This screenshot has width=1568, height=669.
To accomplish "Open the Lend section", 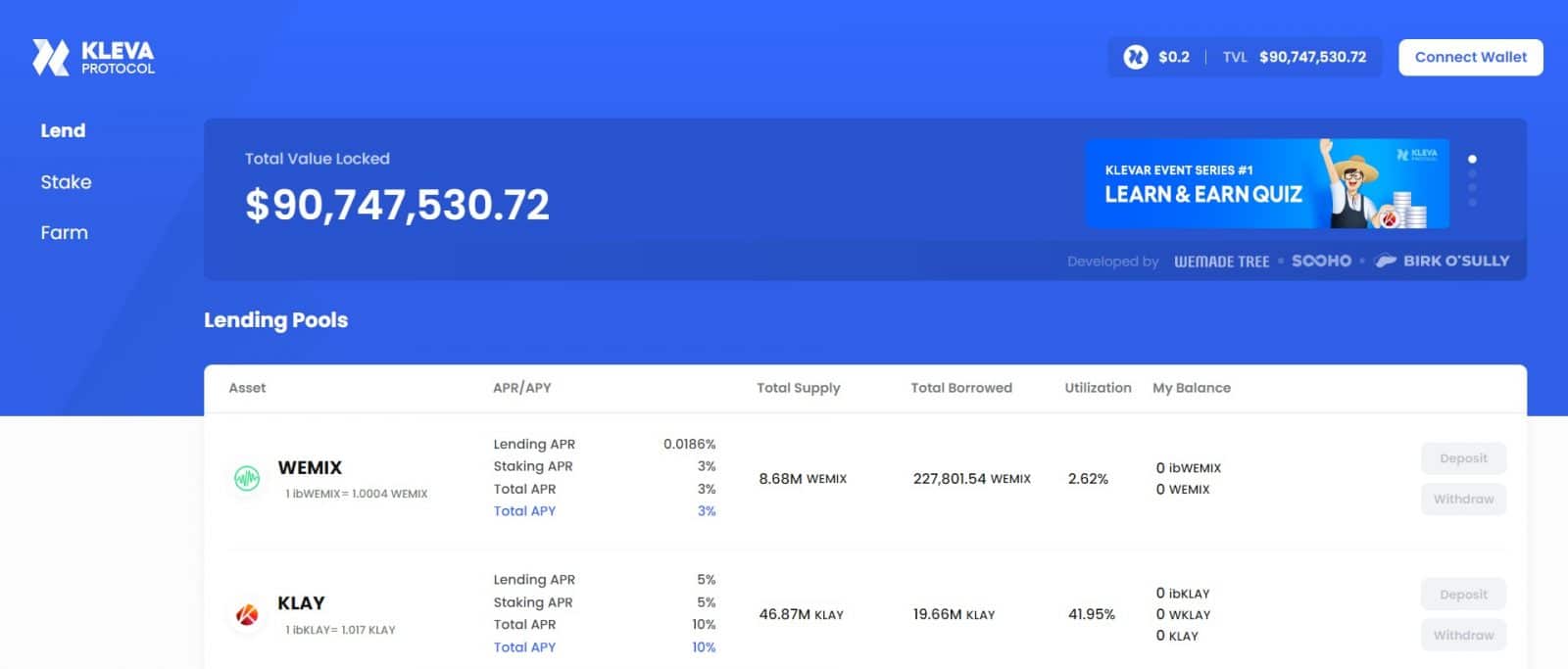I will click(x=63, y=130).
